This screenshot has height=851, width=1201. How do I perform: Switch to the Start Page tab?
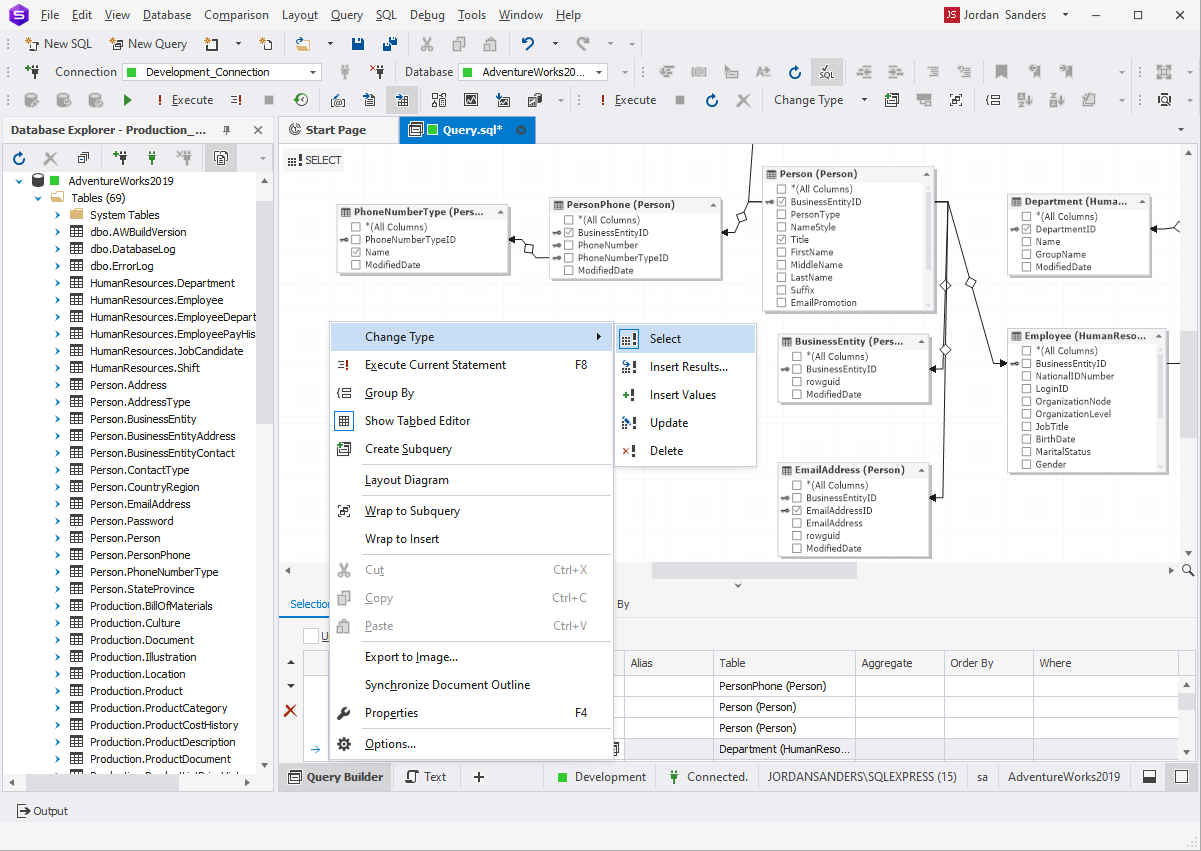(338, 130)
